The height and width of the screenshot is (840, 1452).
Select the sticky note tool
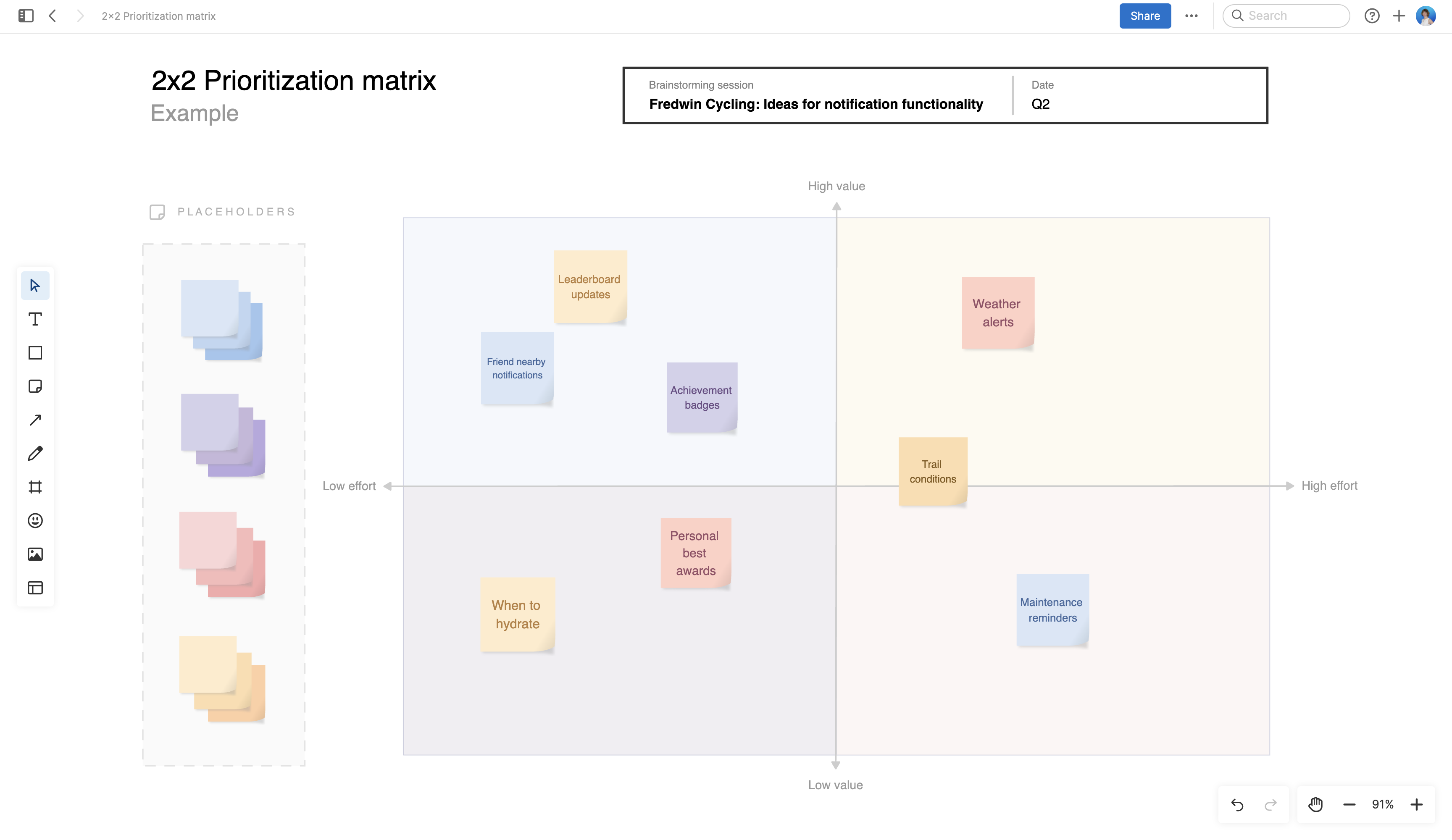coord(35,386)
